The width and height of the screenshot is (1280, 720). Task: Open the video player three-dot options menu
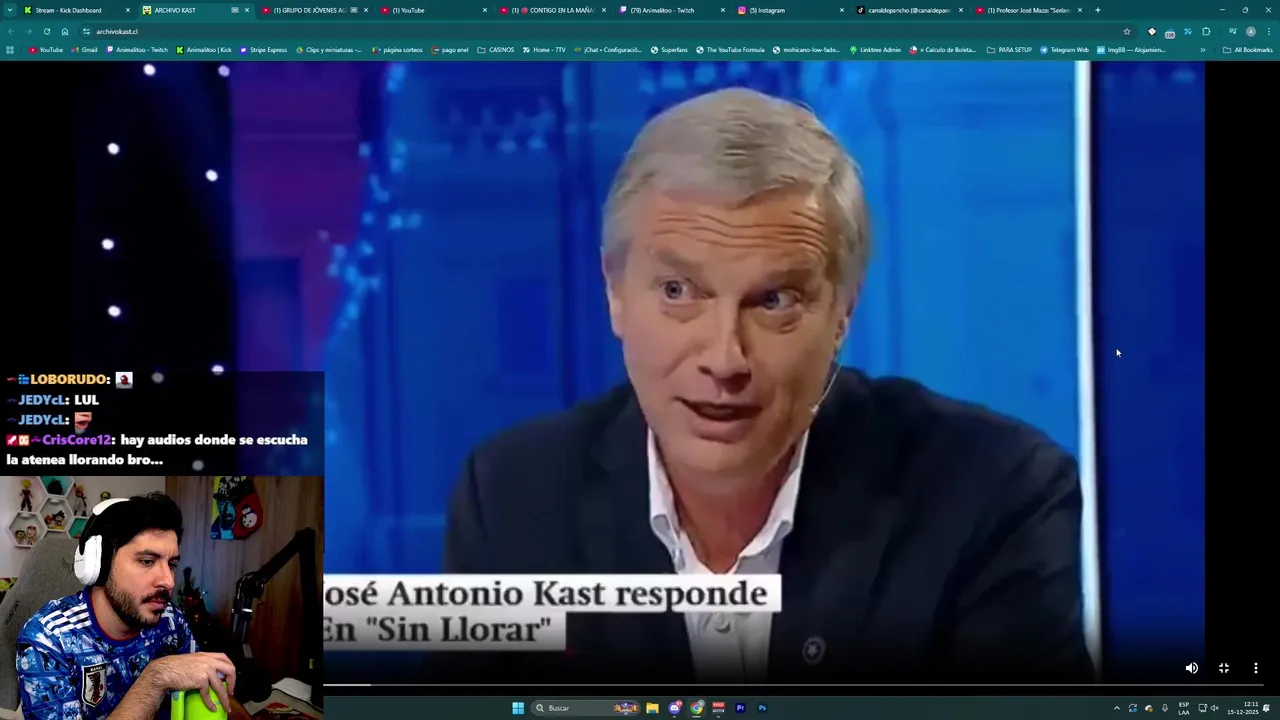tap(1255, 668)
